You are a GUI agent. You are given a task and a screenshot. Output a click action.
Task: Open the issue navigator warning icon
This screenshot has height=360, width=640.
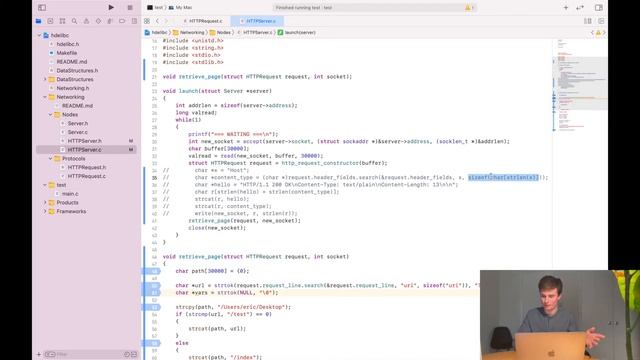86,21
